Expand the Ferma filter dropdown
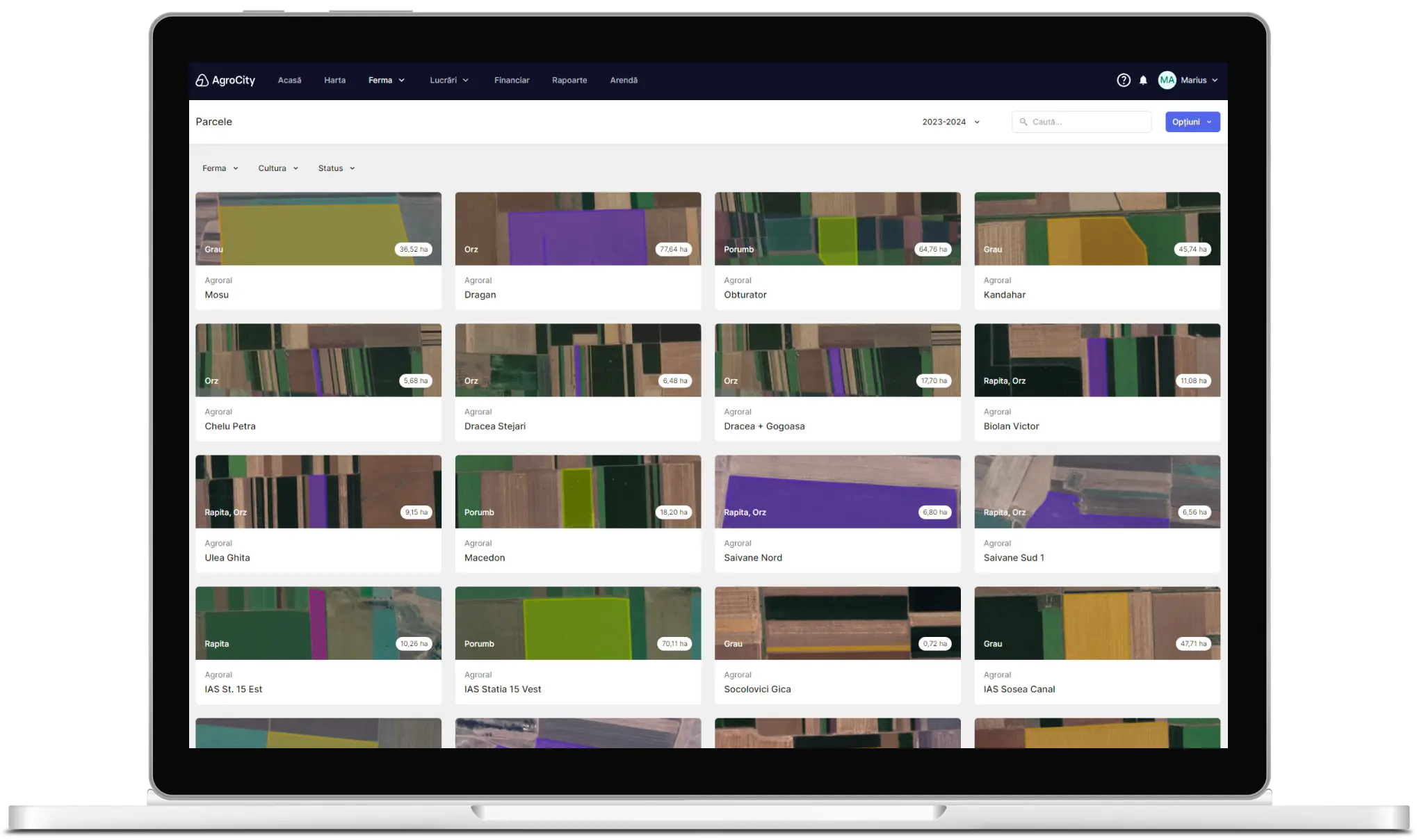 (220, 168)
